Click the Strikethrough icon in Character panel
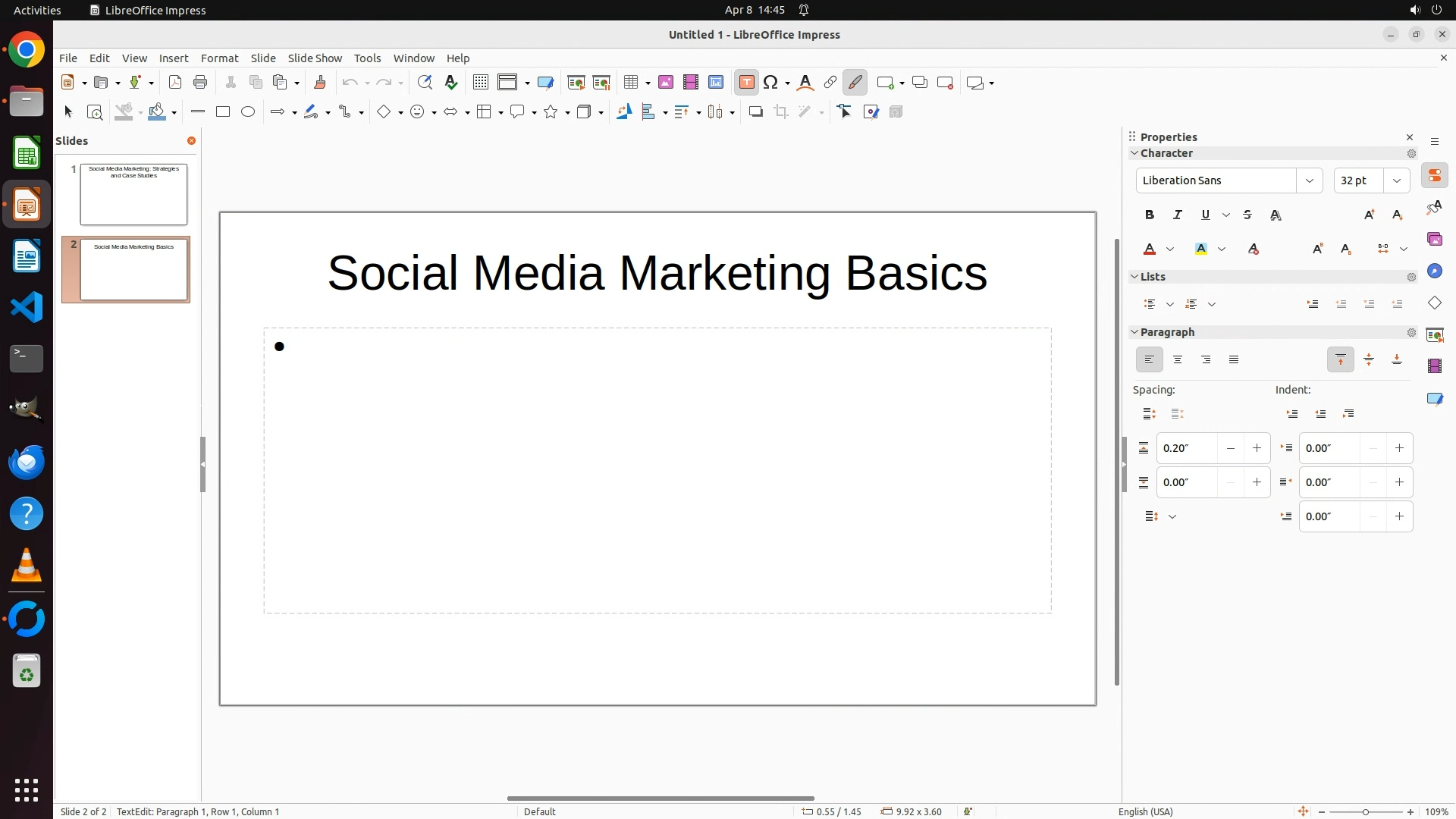 (1247, 215)
